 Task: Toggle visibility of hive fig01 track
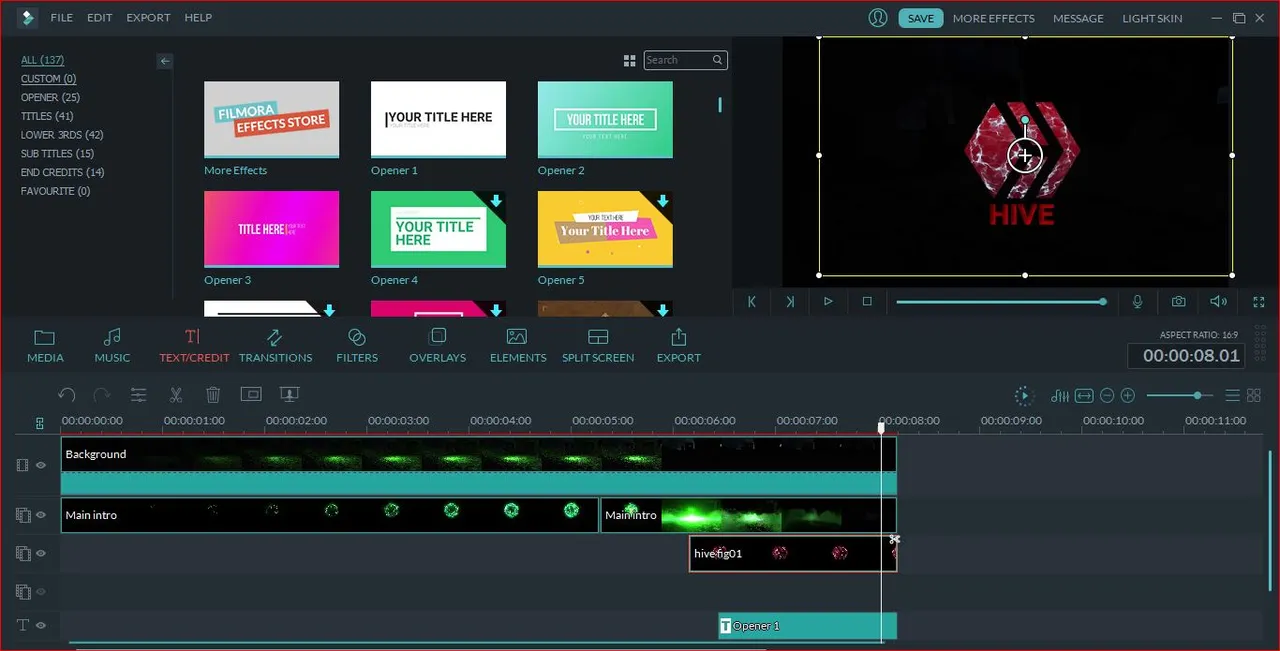pyautogui.click(x=41, y=553)
